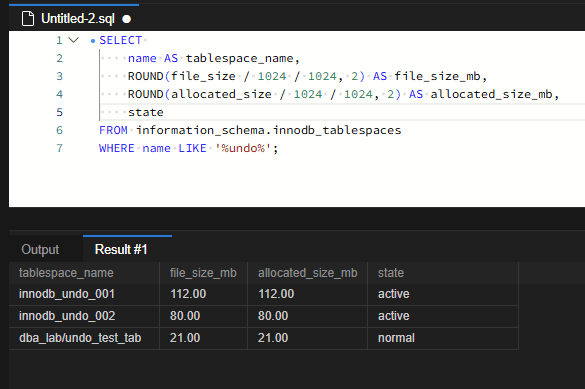The image size is (585, 389).
Task: Click the blue statement marker beside SELECT
Action: coord(93,41)
